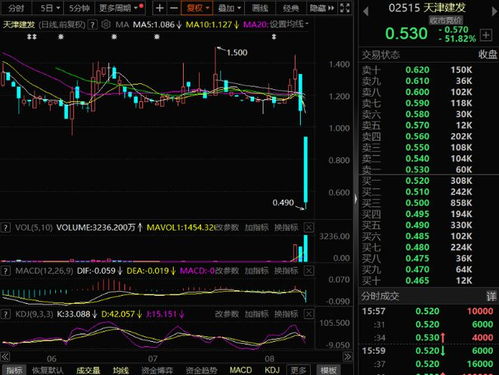Select 卖十 ask price 0.620
Image resolution: width=499 pixels, height=375 pixels.
[x=417, y=70]
